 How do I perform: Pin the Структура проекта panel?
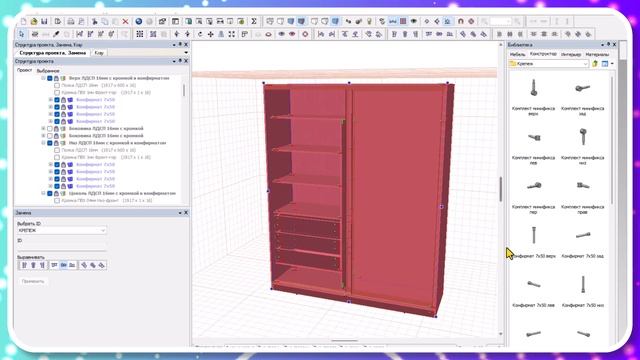(x=180, y=61)
